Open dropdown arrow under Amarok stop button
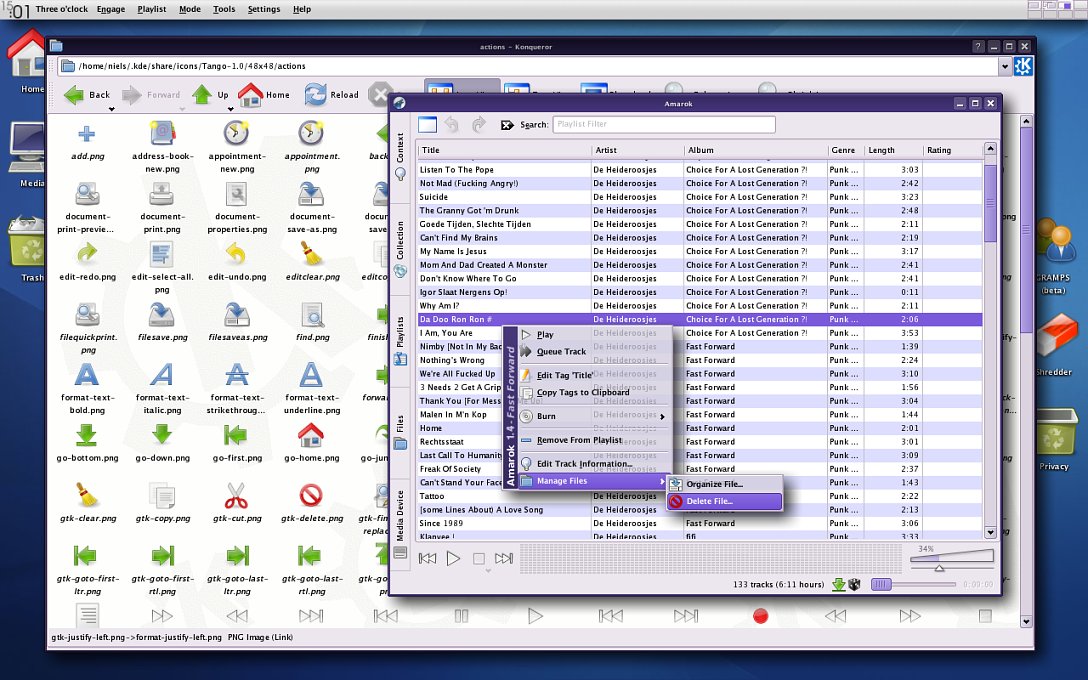This screenshot has height=680, width=1088. [488, 571]
